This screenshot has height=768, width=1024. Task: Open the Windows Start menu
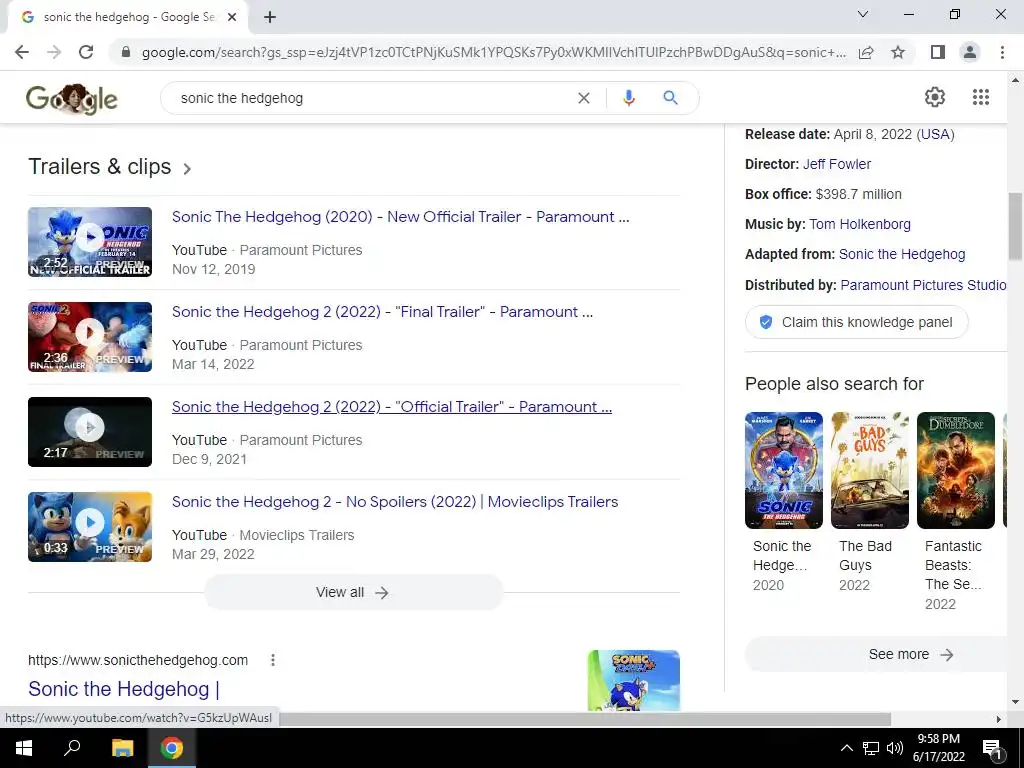click(x=24, y=748)
